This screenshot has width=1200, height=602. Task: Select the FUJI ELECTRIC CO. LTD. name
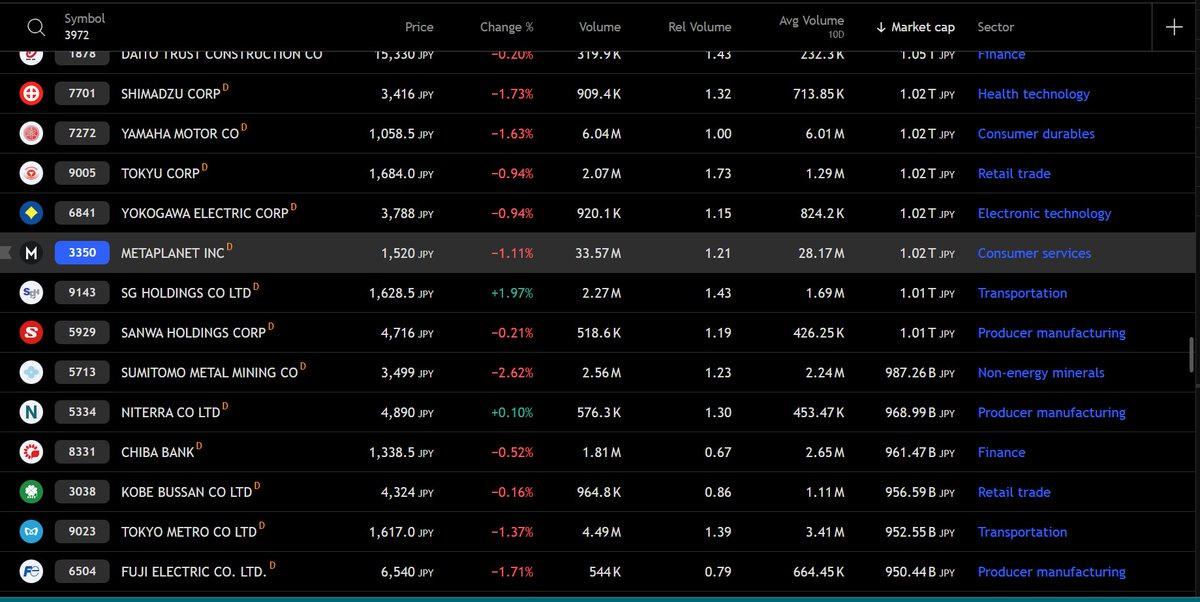[194, 573]
